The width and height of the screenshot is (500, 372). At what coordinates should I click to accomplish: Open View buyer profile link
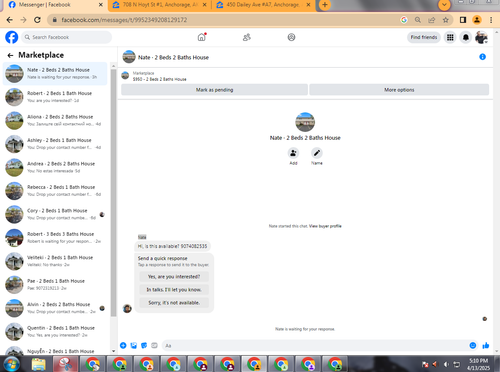[x=325, y=226]
